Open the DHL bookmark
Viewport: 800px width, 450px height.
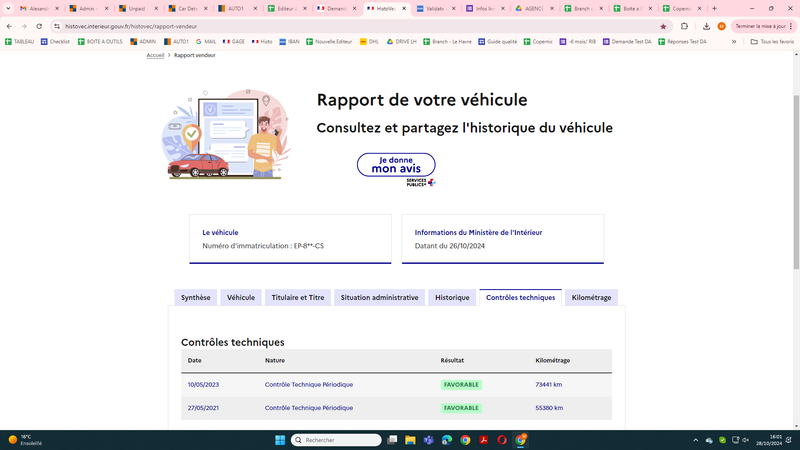(369, 41)
